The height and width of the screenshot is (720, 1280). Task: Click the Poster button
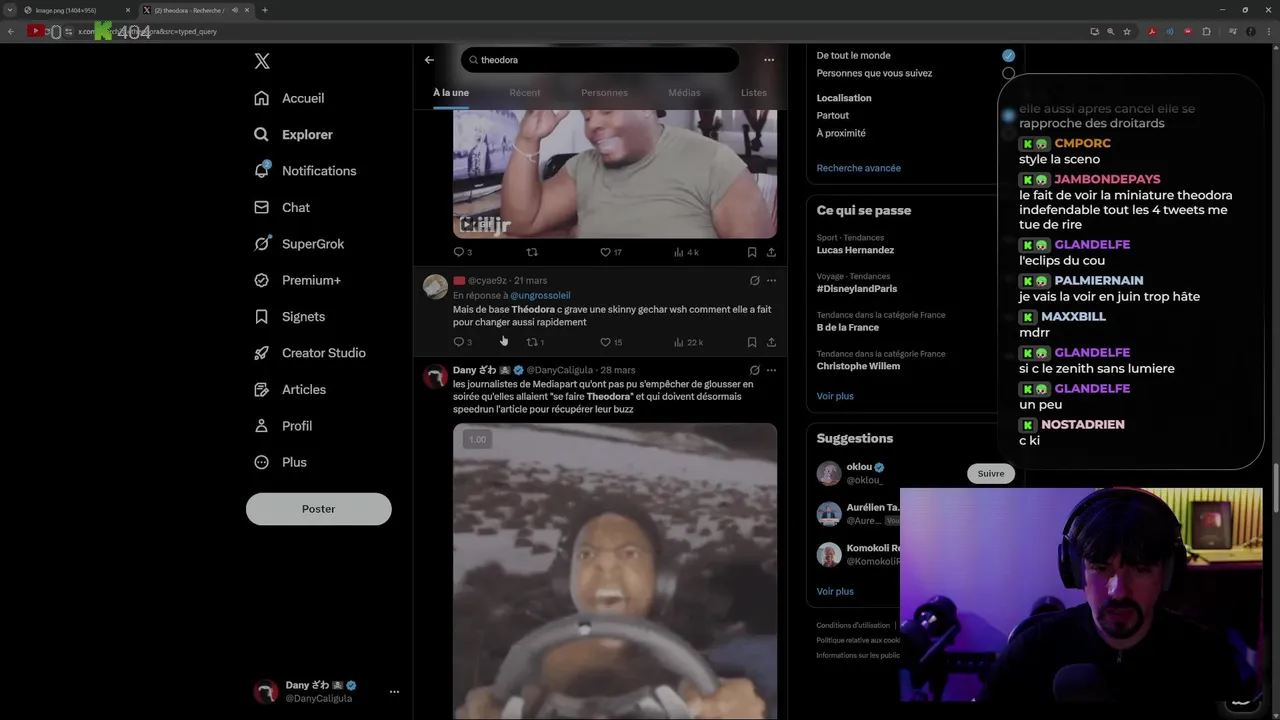(x=318, y=509)
